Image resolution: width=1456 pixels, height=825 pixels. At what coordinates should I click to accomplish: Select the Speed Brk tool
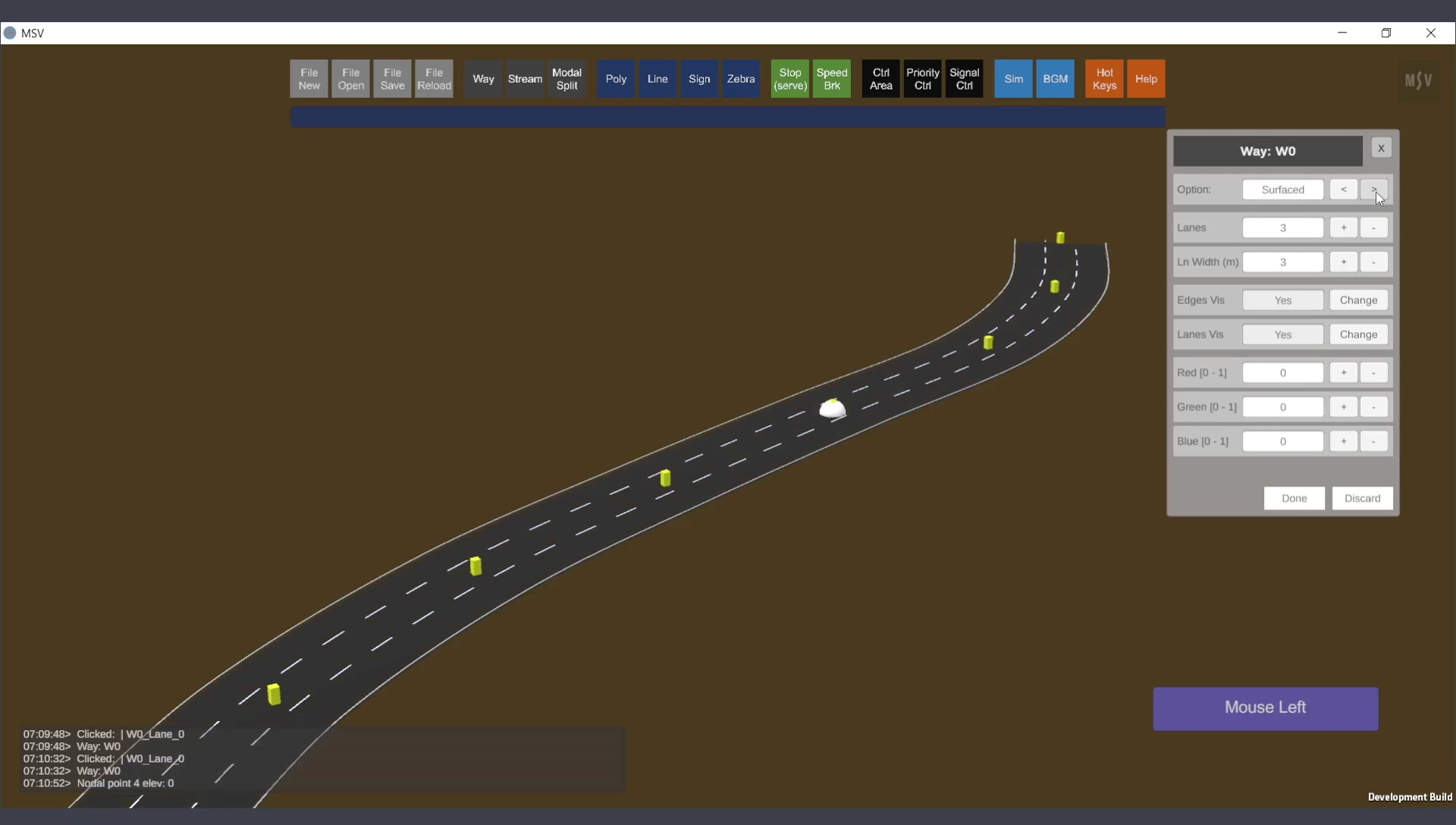[x=831, y=79]
